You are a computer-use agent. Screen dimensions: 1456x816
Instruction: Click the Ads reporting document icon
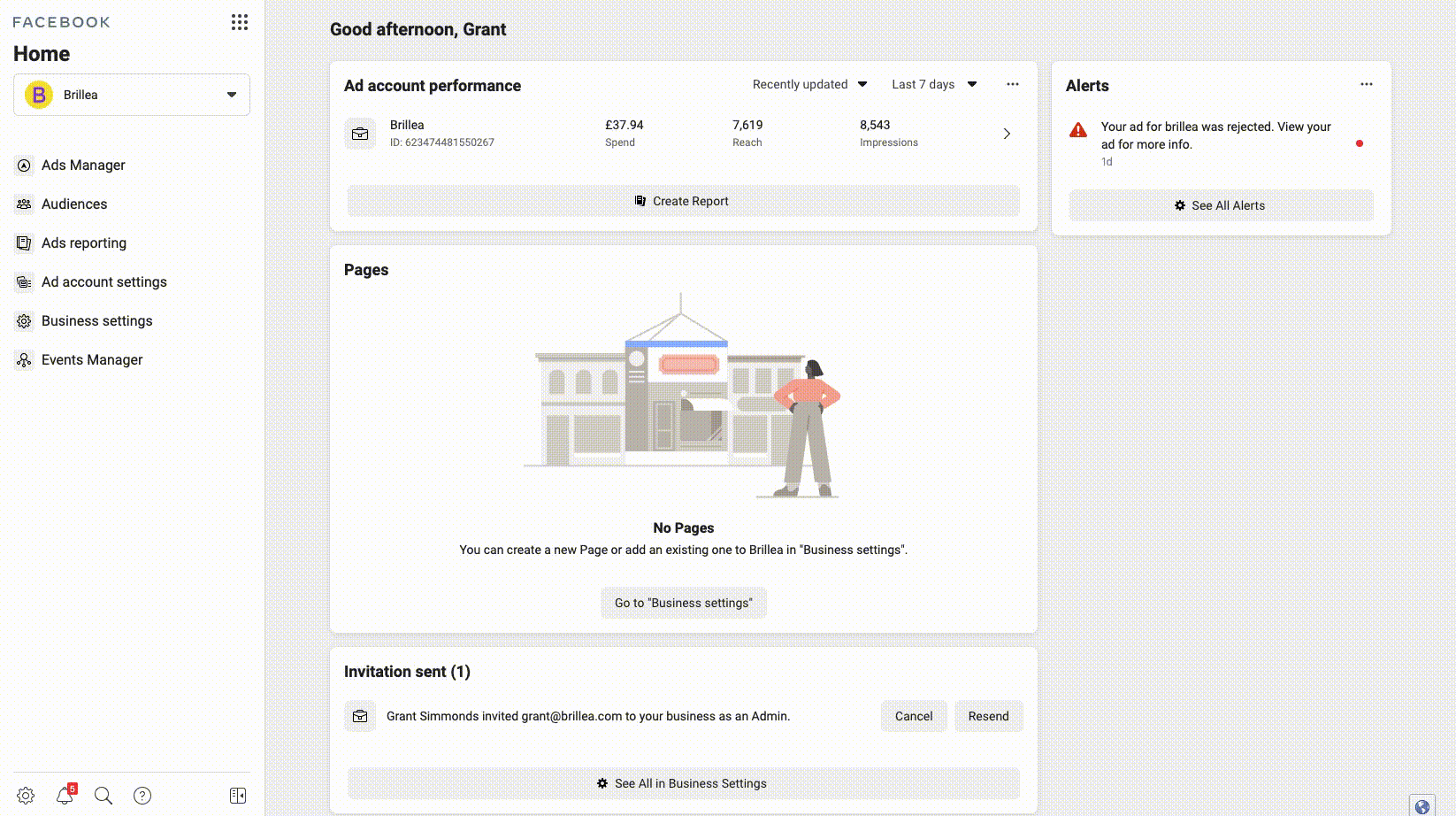click(x=24, y=243)
